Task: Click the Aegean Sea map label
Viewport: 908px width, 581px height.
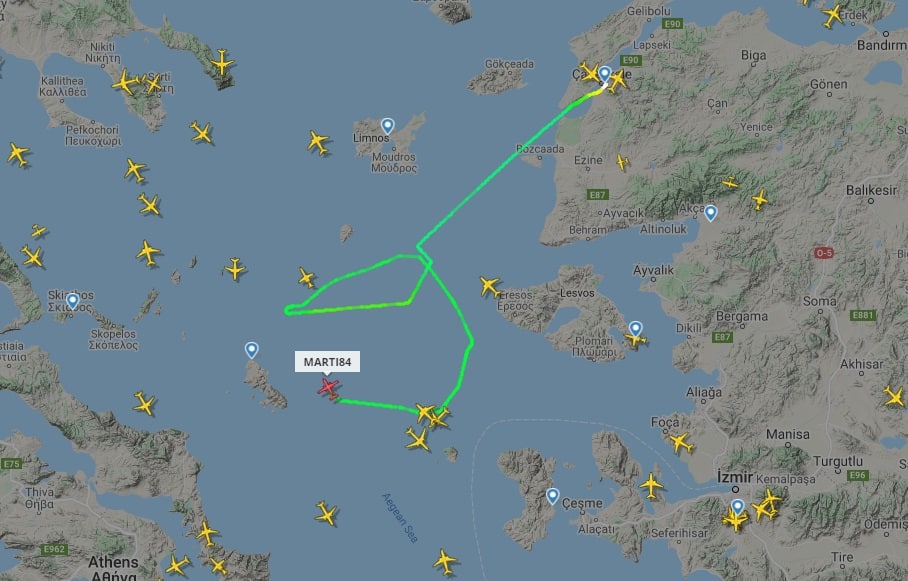Action: 400,518
